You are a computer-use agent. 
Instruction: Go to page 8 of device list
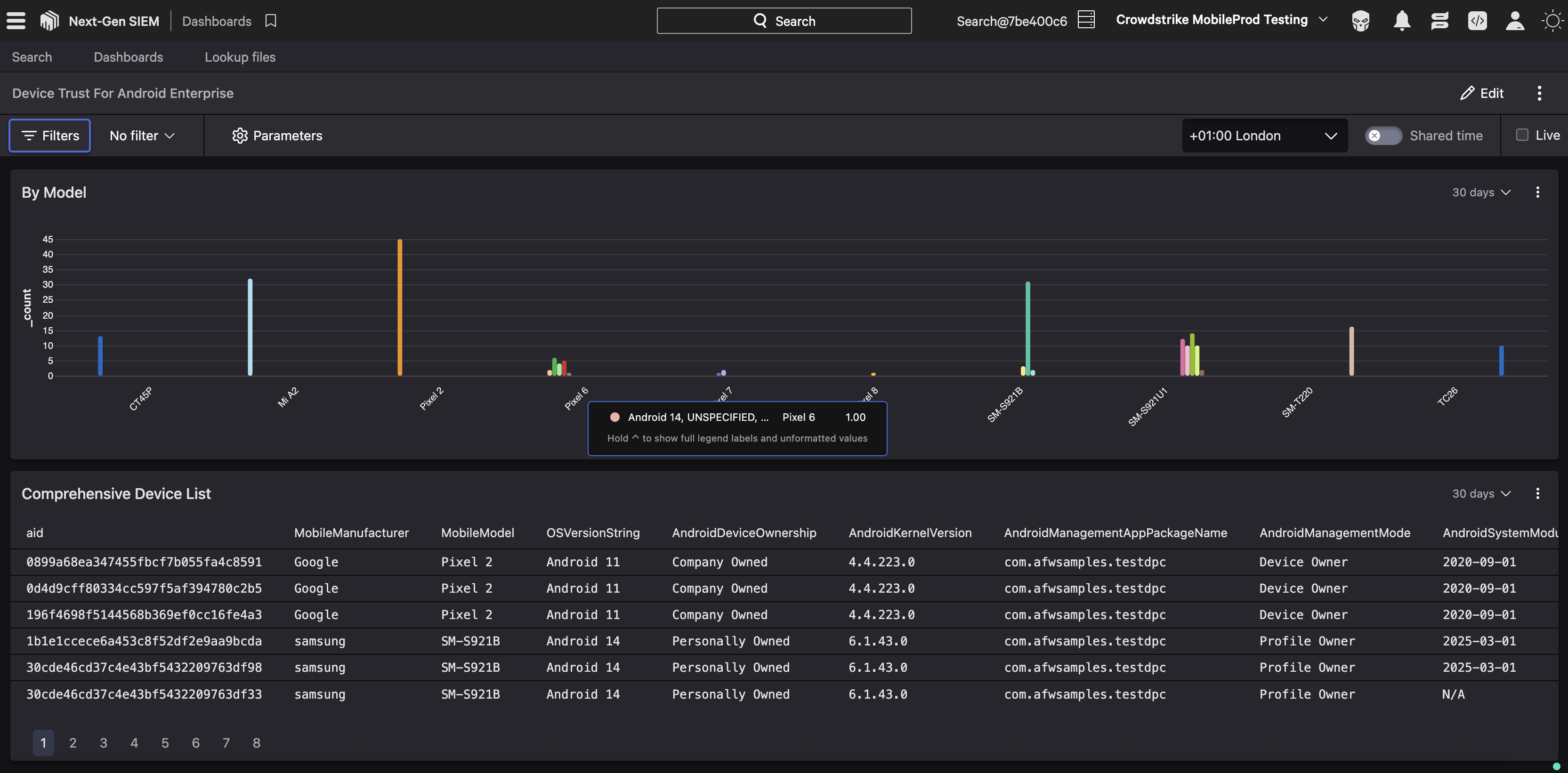coord(256,742)
